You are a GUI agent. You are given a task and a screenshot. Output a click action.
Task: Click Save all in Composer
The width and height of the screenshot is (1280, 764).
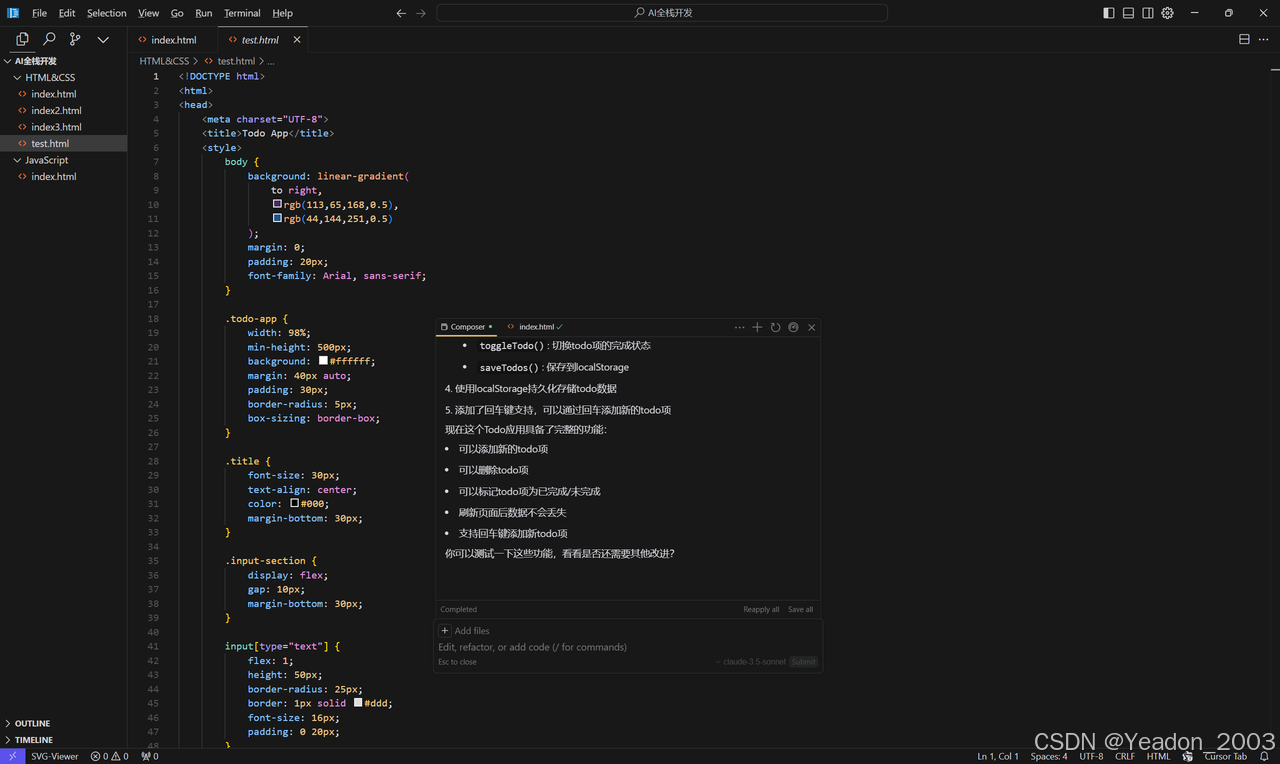coord(800,609)
